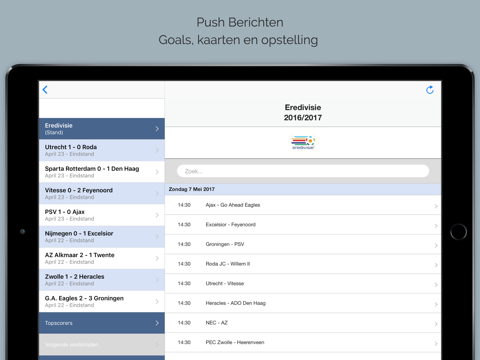Chevron for Groningen - PSV fixture
The width and height of the screenshot is (480, 360).
(x=436, y=246)
